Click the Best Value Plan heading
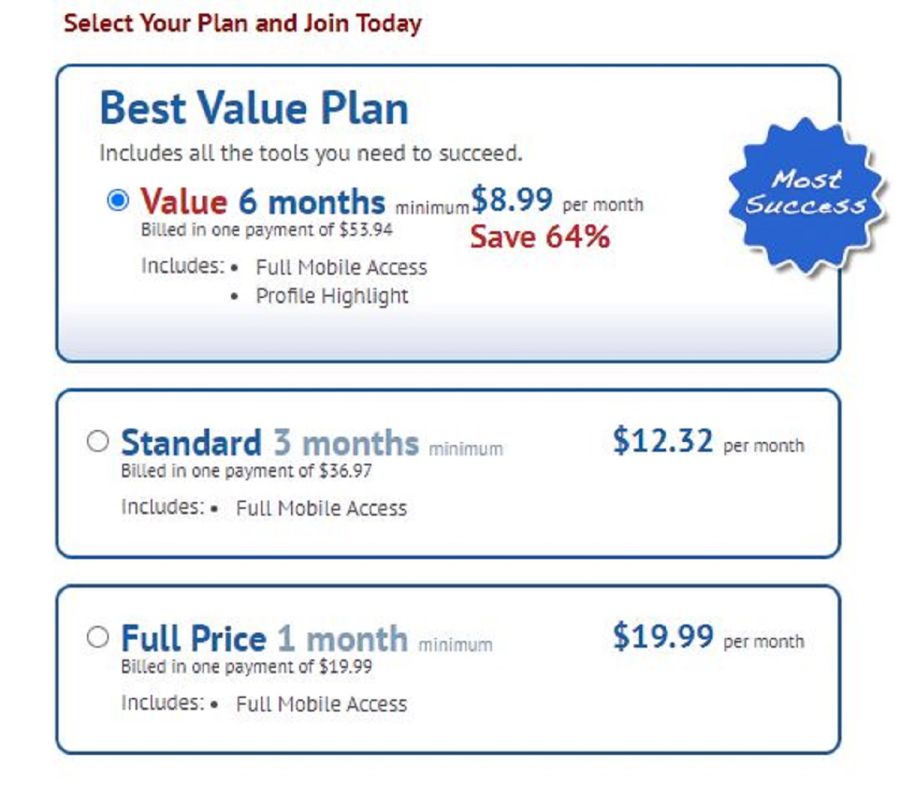This screenshot has height=785, width=900. point(254,108)
